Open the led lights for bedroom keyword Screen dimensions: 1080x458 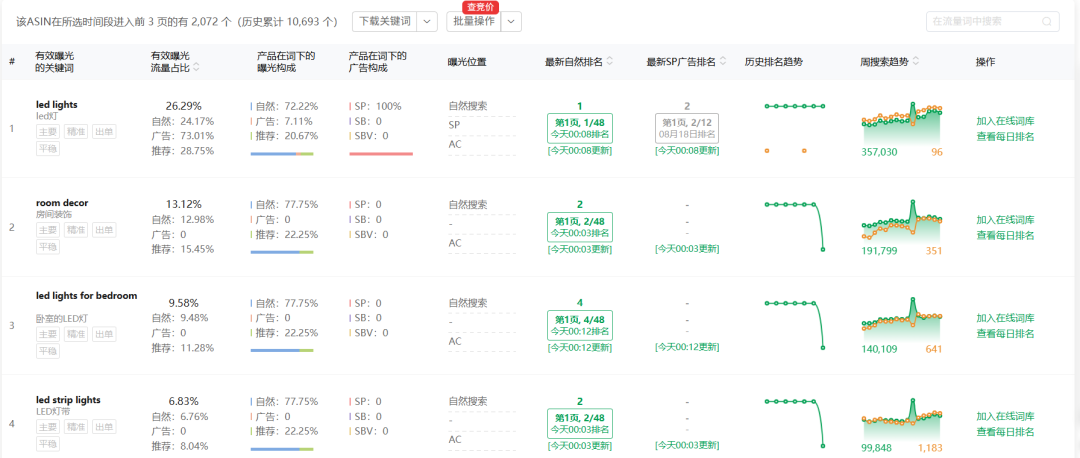[87, 295]
